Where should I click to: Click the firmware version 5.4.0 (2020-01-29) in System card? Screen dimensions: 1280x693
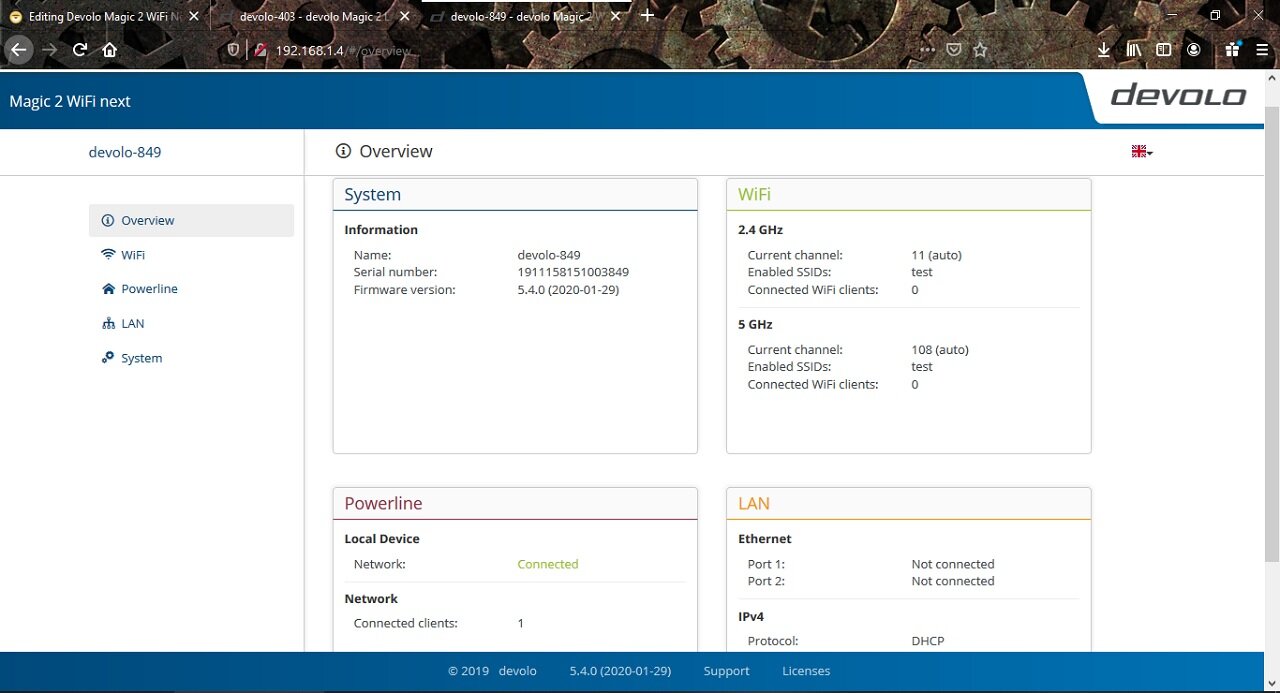[x=568, y=290]
